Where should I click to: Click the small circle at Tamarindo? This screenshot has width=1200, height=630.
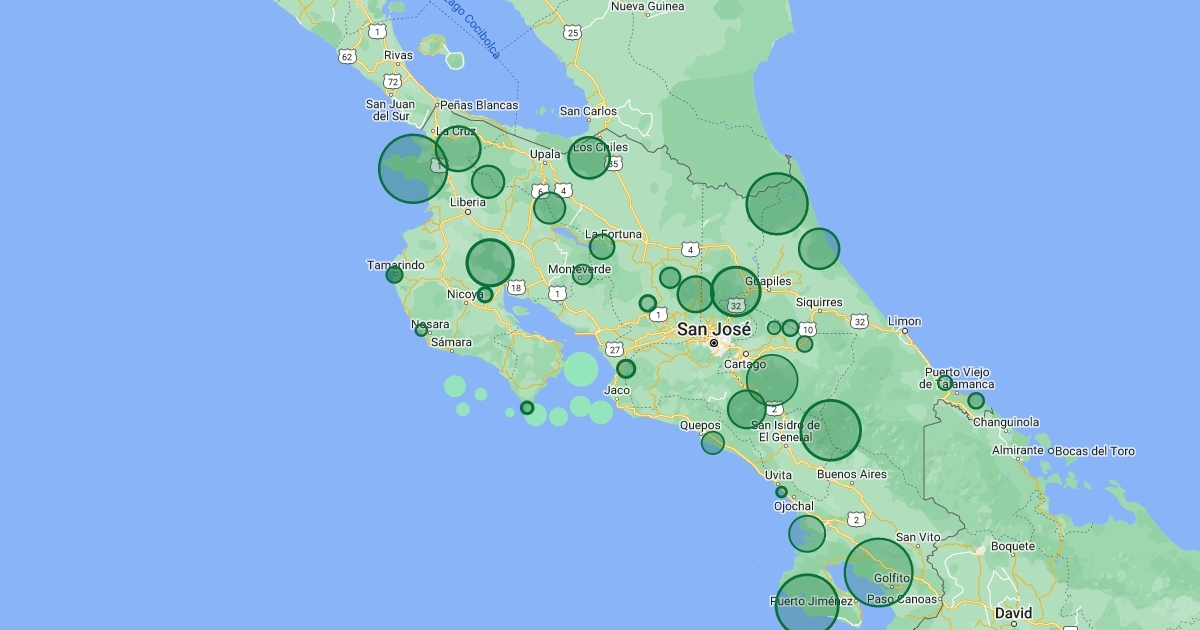click(394, 274)
